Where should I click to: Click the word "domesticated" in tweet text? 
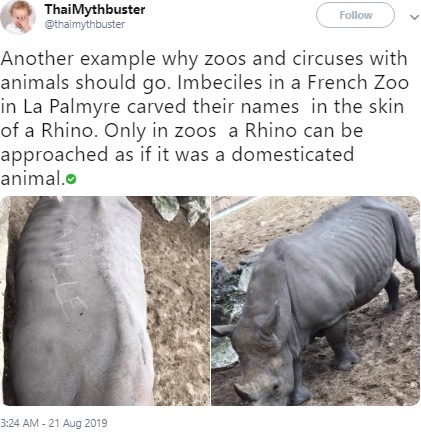point(293,155)
